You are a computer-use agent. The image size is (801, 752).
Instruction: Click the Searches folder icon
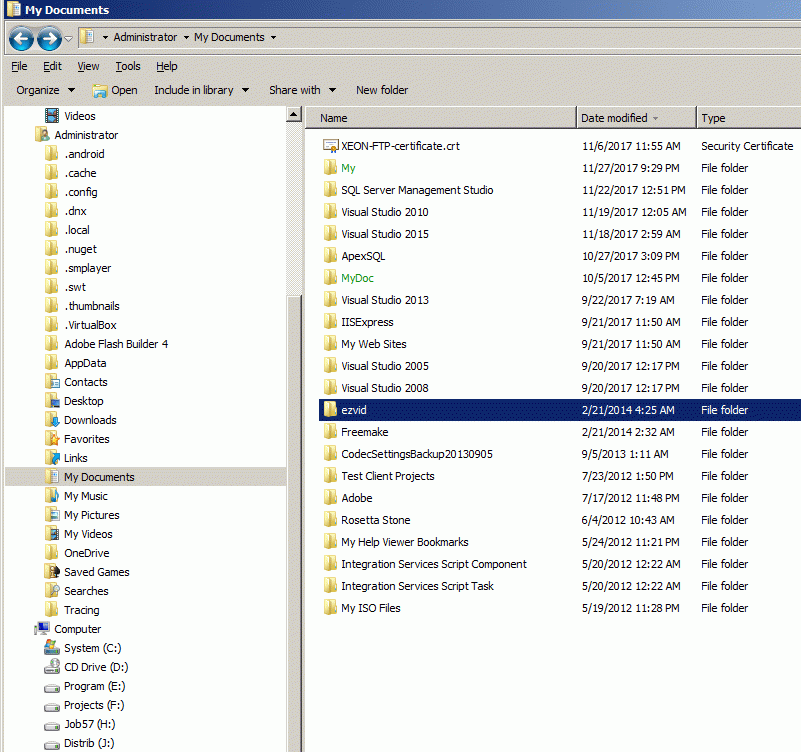(52, 591)
